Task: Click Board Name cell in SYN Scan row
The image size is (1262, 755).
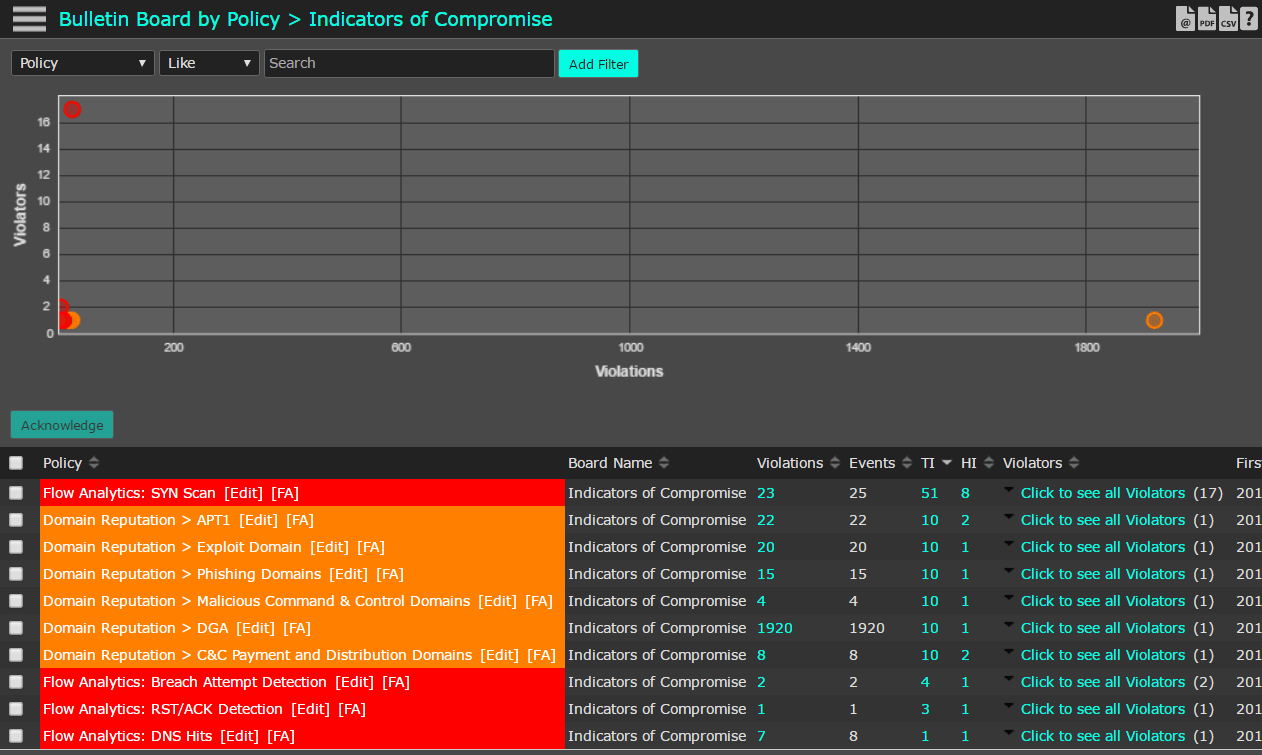Action: [x=657, y=493]
